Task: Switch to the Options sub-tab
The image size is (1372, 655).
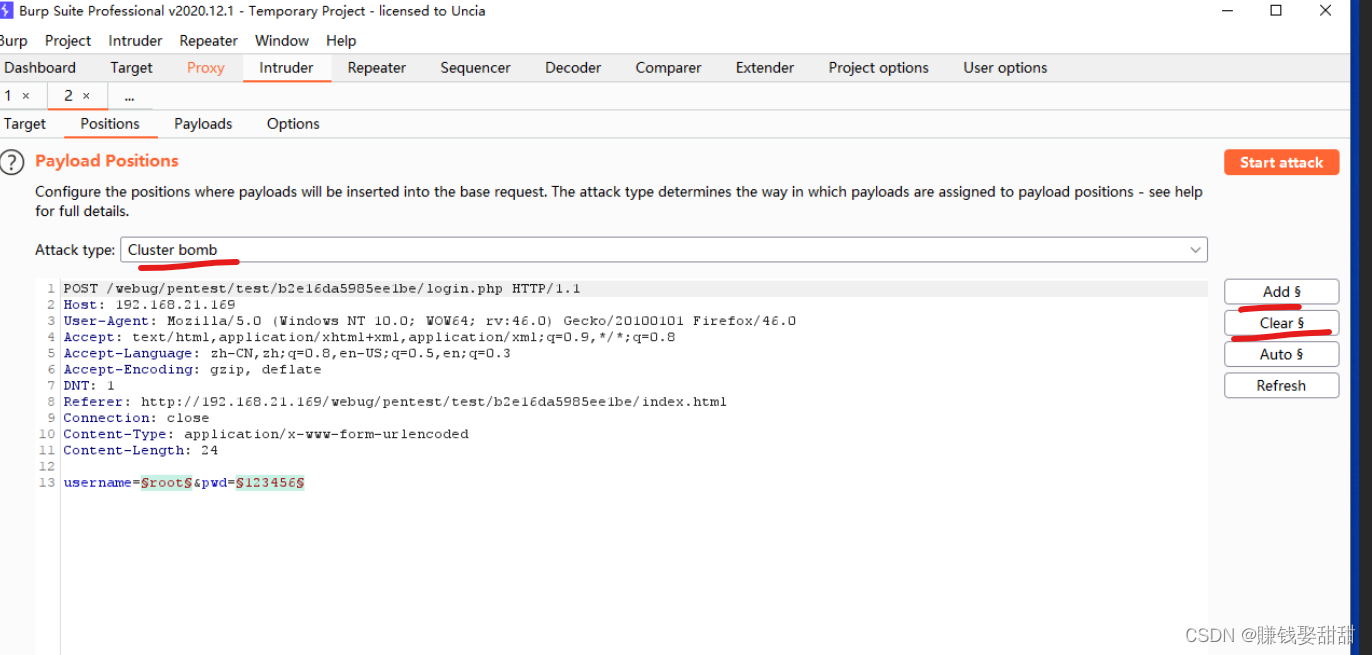Action: coord(293,124)
